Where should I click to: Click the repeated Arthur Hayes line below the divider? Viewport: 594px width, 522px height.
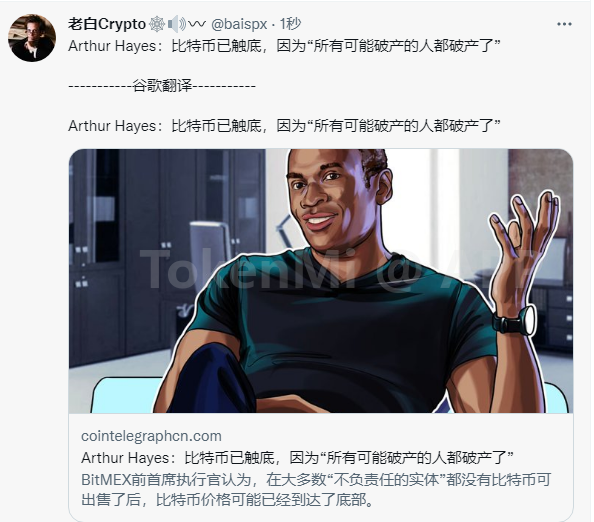284,126
